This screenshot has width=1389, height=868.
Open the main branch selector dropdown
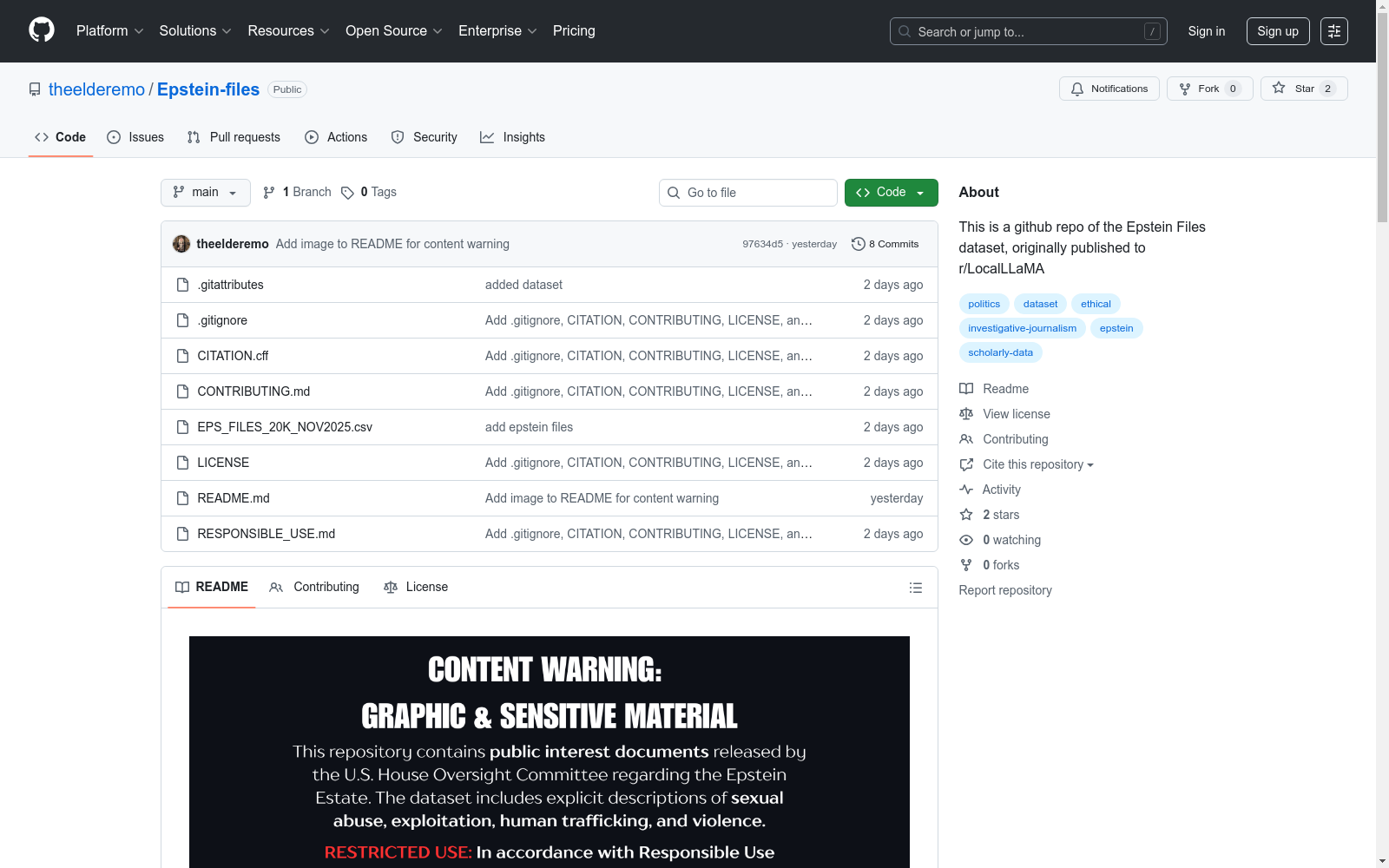[206, 193]
